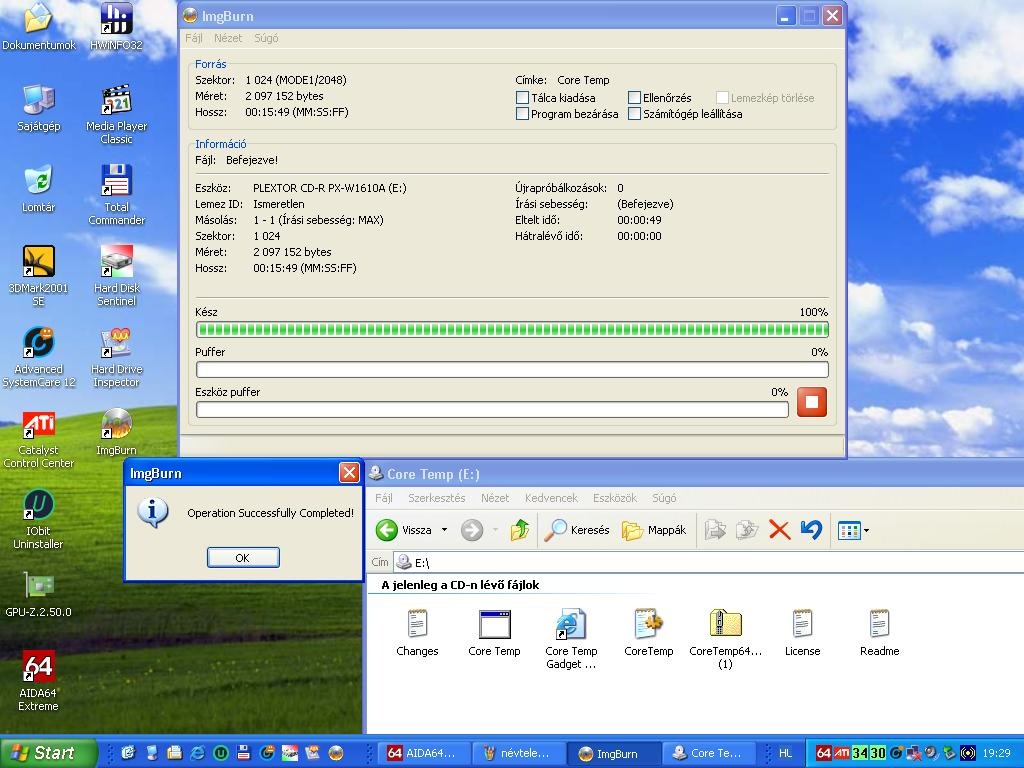Select the AIDA64 Extreme desktop icon
The height and width of the screenshot is (768, 1024).
39,680
